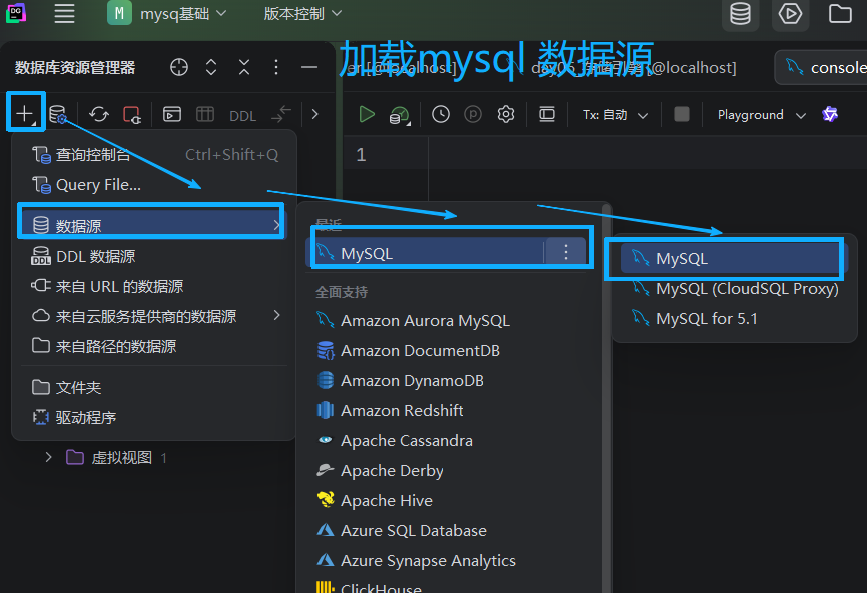This screenshot has height=593, width=867.
Task: Click line 1 in the query editor
Action: coord(450,154)
